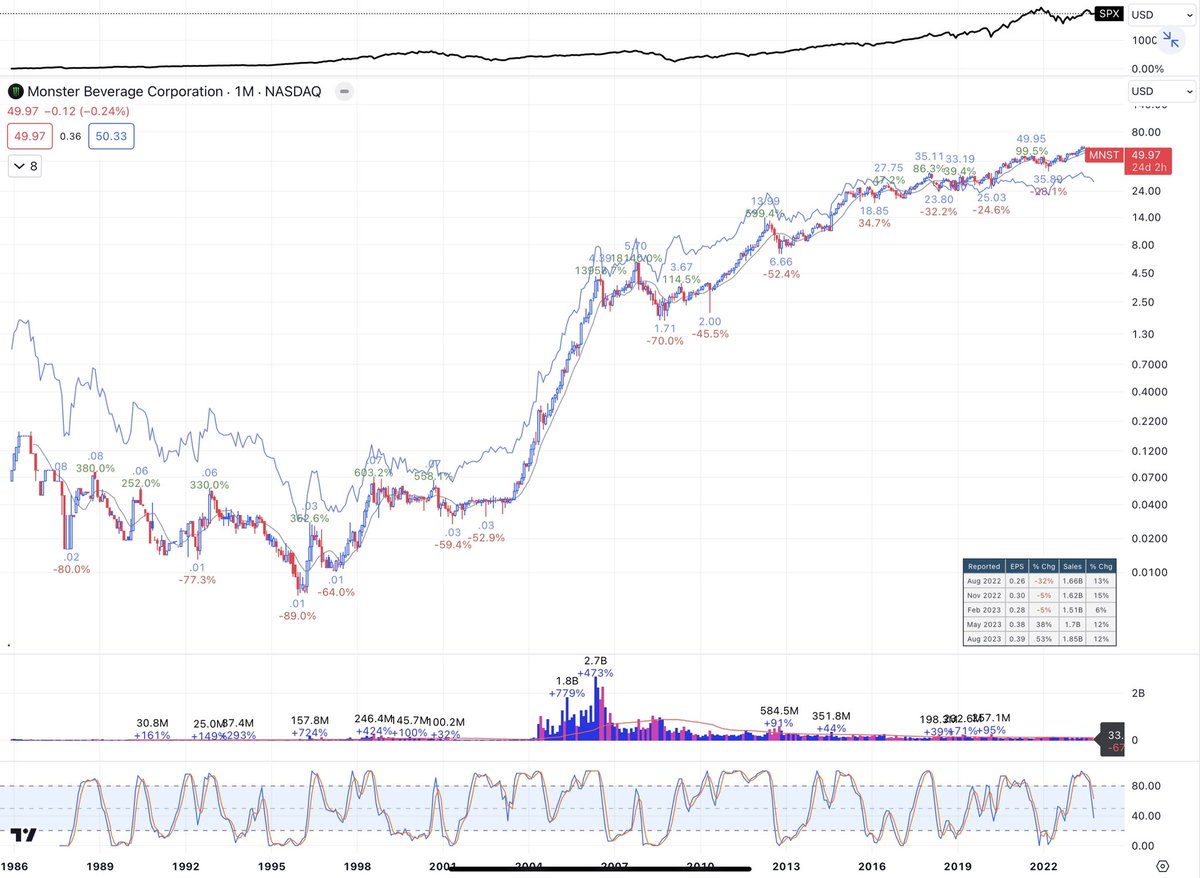Viewport: 1200px width, 878px height.
Task: Click the 380.0% gain label
Action: [x=96, y=468]
